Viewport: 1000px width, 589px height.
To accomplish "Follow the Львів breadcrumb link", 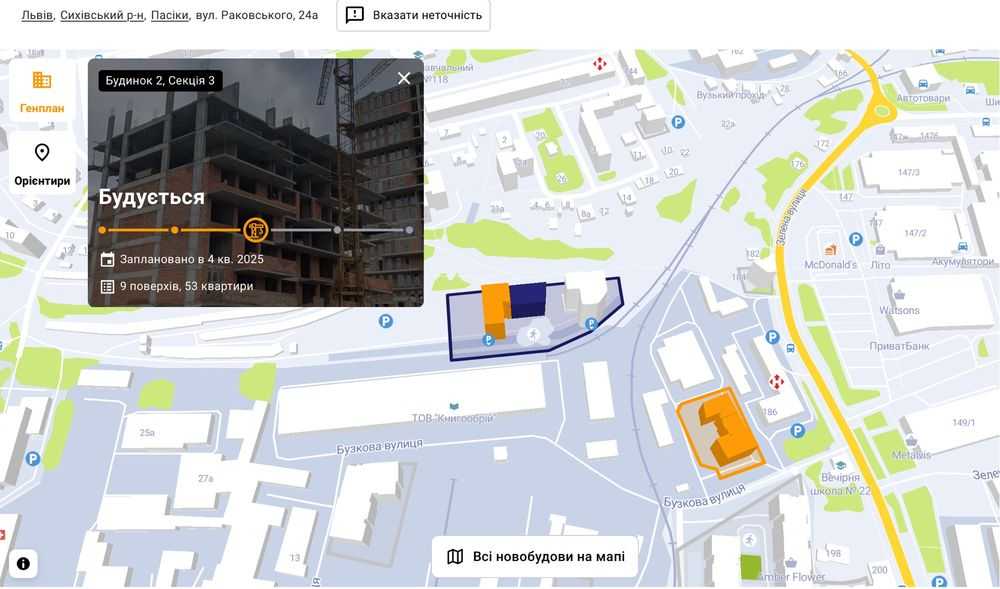I will click(x=37, y=15).
